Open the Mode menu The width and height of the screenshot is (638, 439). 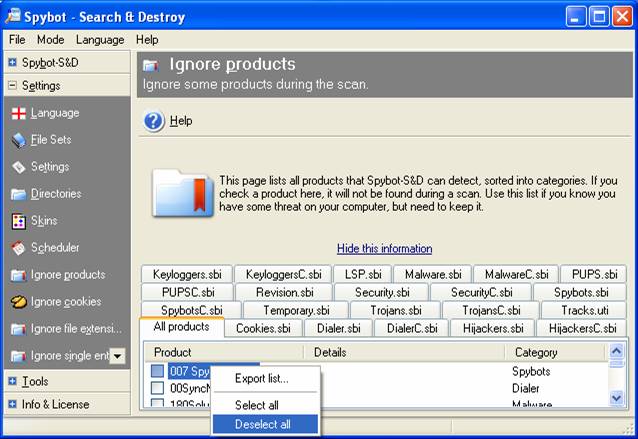[50, 40]
